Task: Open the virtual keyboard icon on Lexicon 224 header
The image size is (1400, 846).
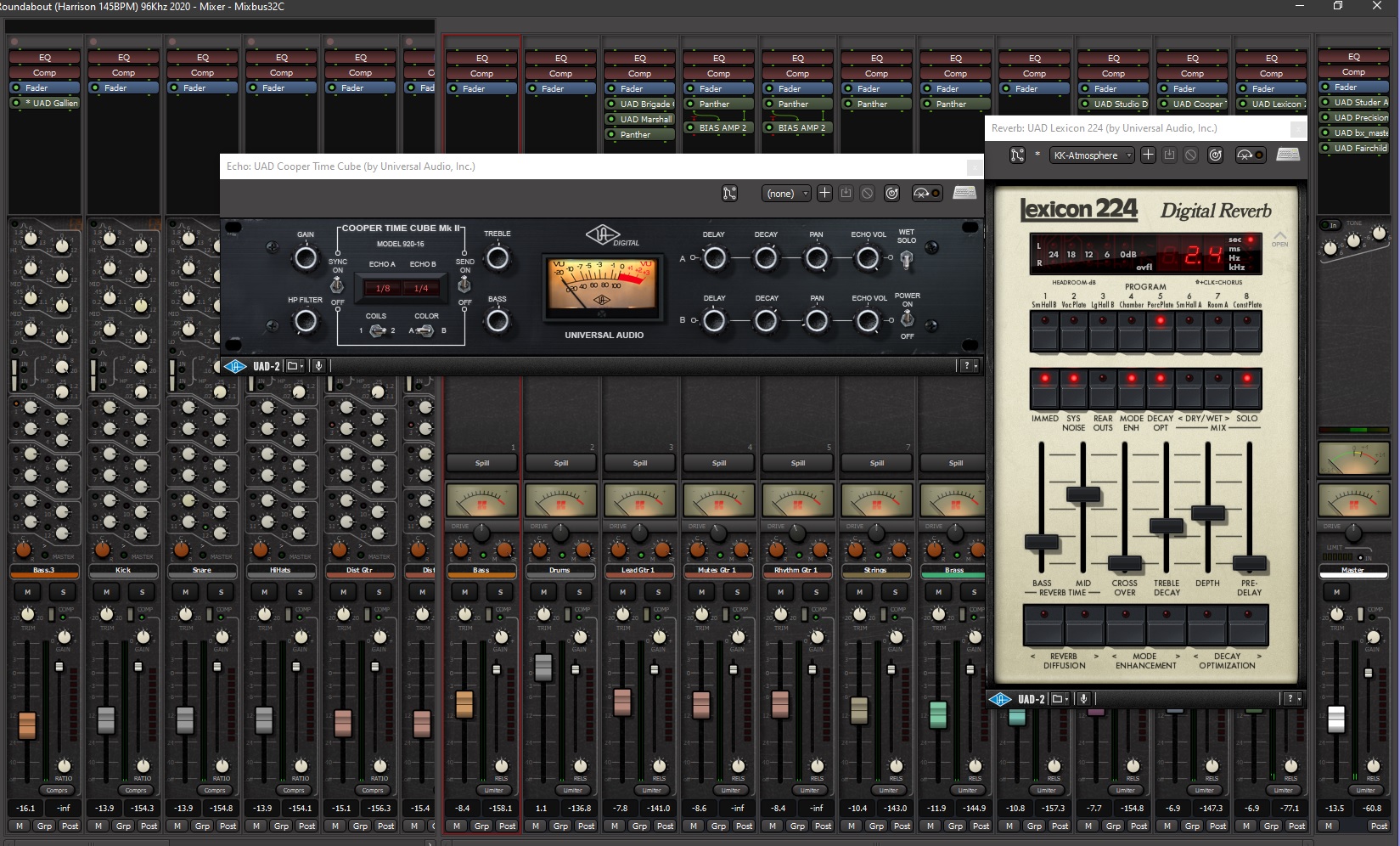Action: [x=1287, y=155]
